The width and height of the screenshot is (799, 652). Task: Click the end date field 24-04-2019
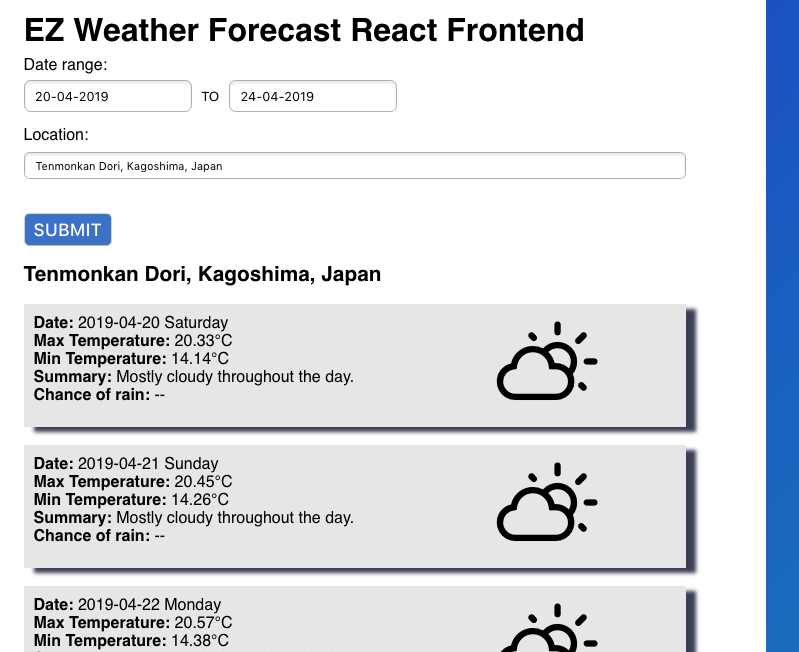click(x=312, y=97)
